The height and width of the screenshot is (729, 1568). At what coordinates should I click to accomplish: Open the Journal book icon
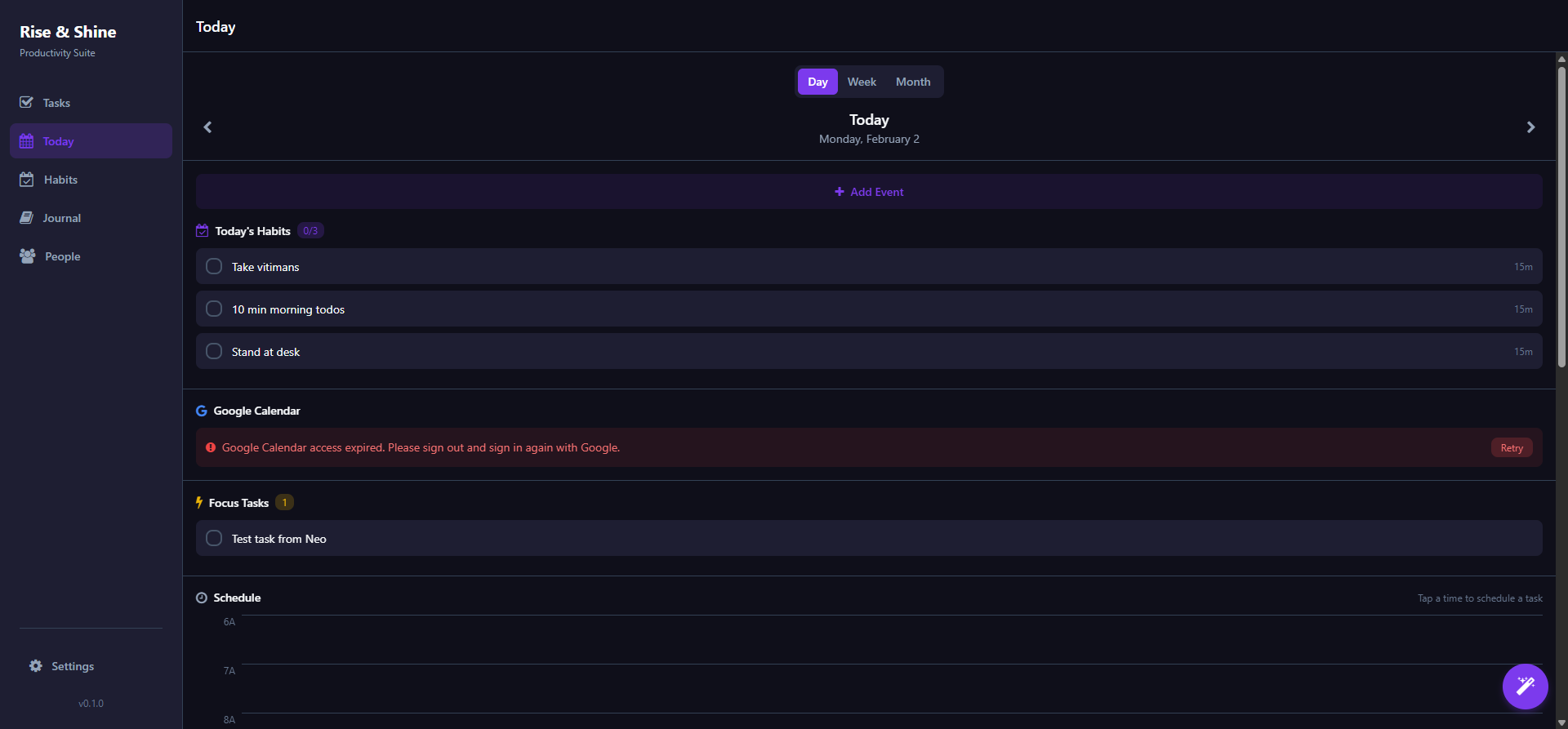click(x=26, y=218)
